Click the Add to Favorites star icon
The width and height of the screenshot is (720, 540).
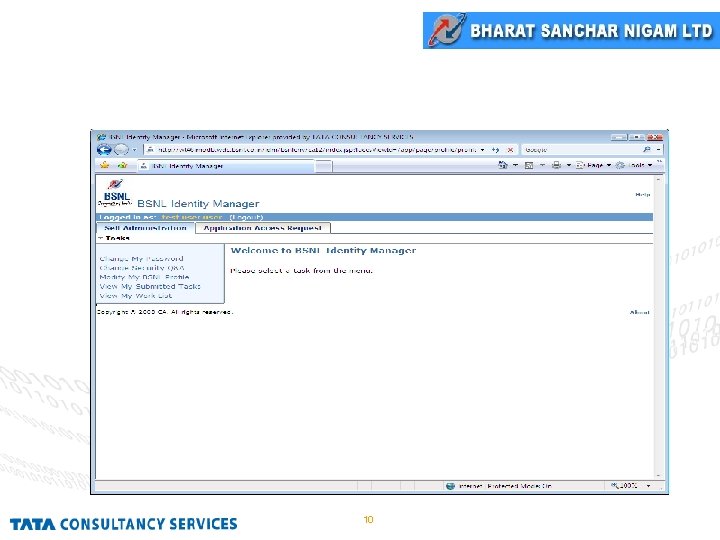[122, 165]
